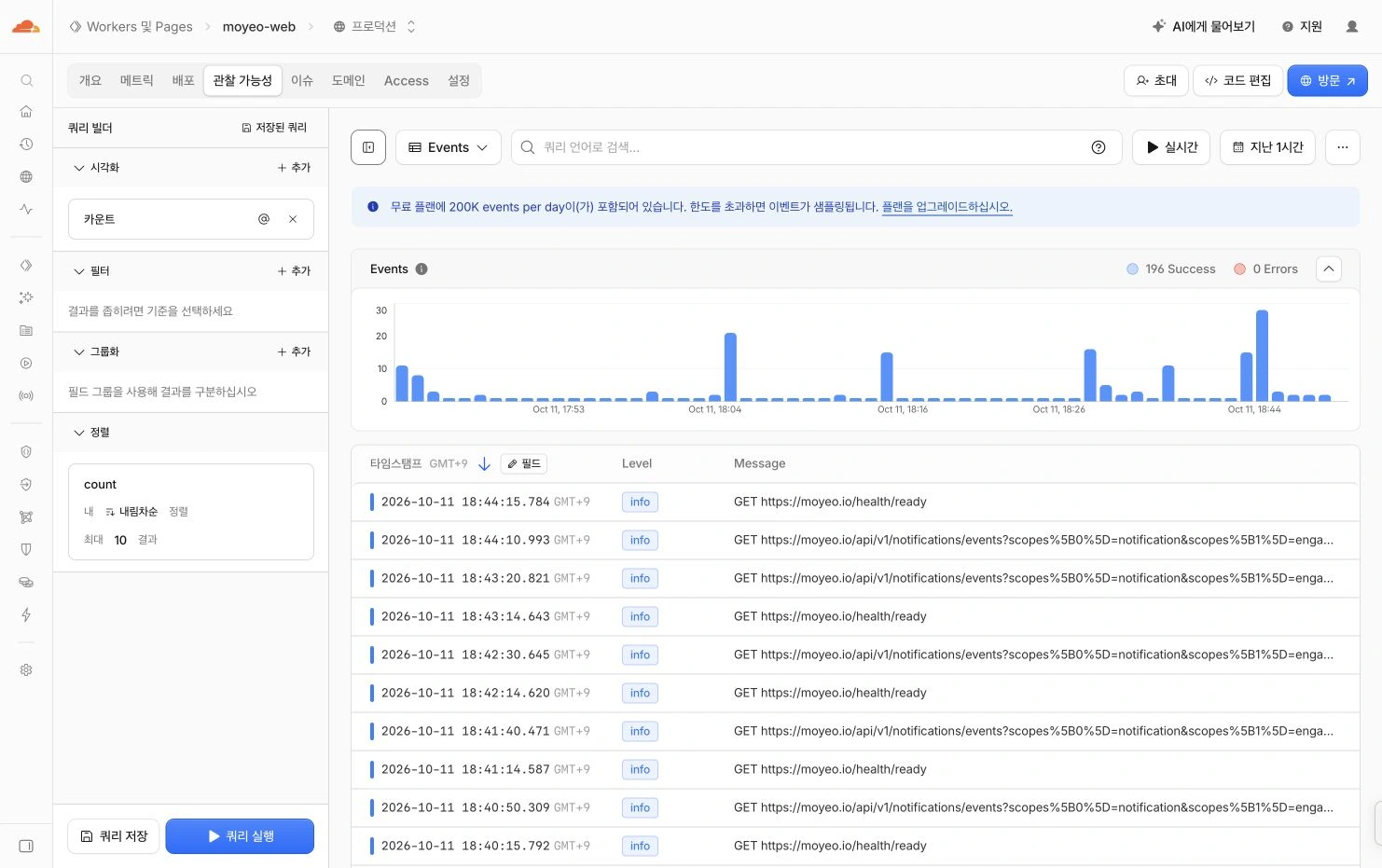Go to home icon in sidebar
Screen dimensions: 1382x868
pos(26,112)
